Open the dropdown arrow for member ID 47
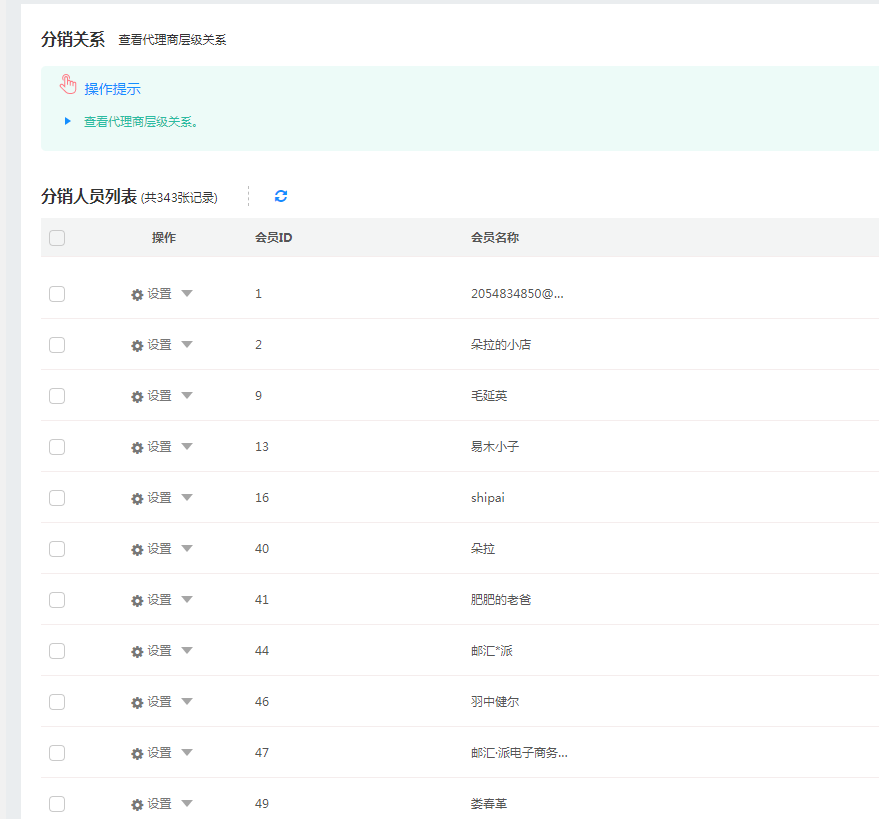This screenshot has width=879, height=819. tap(187, 753)
